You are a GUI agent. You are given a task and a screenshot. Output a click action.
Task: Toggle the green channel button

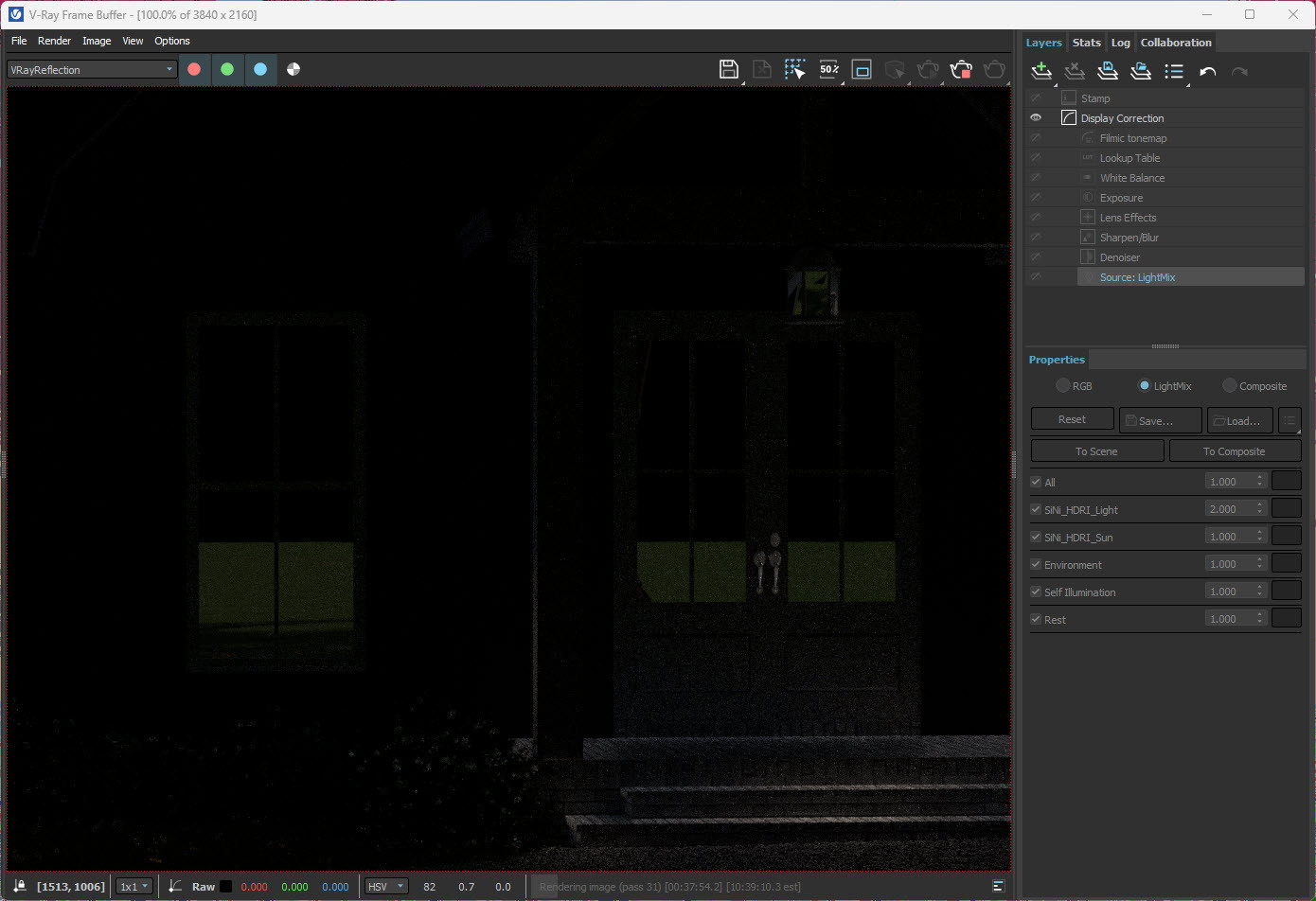tap(227, 69)
